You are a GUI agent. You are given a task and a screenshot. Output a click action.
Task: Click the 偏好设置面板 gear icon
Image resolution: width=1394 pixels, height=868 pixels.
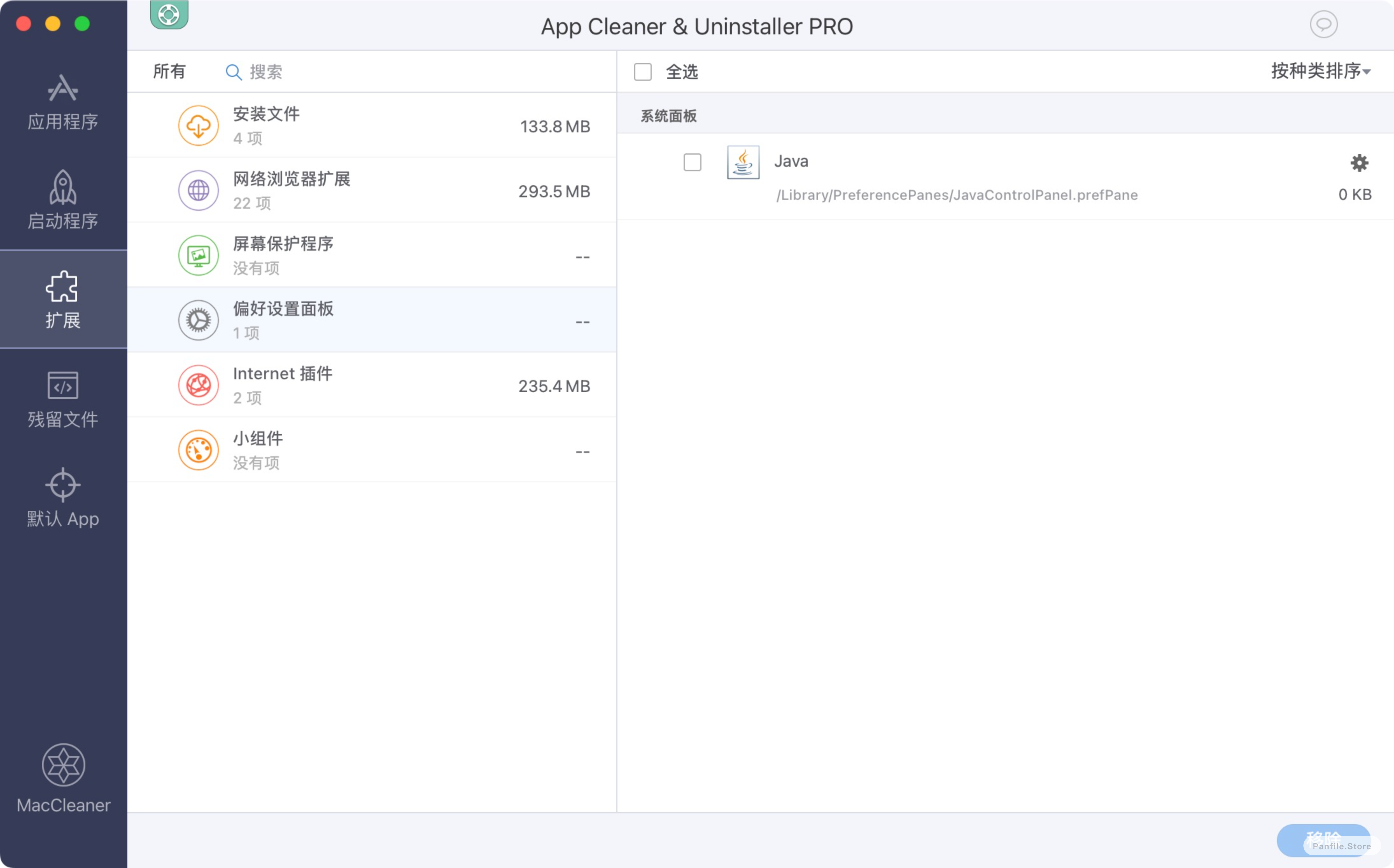click(198, 320)
